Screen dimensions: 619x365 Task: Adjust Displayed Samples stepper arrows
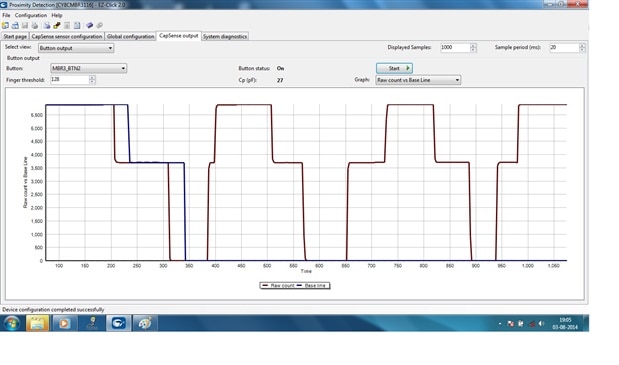(x=473, y=48)
